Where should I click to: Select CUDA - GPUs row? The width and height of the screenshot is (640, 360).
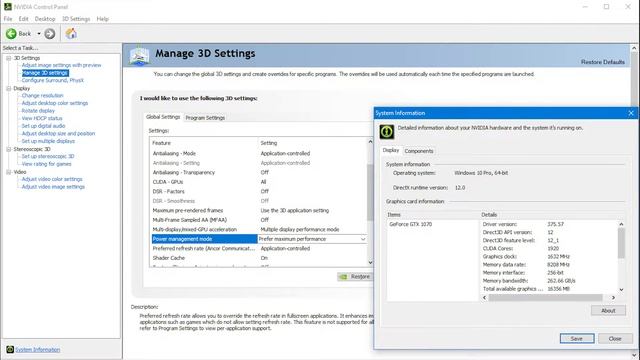click(259, 182)
